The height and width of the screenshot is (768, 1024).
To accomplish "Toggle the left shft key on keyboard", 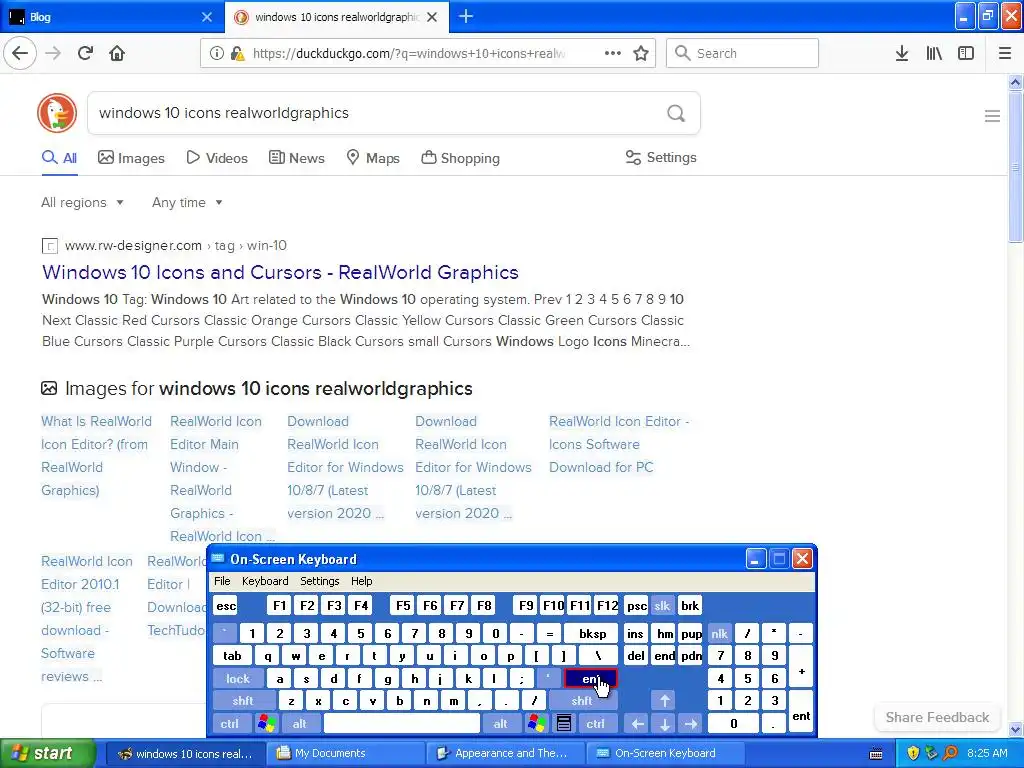I will (243, 701).
